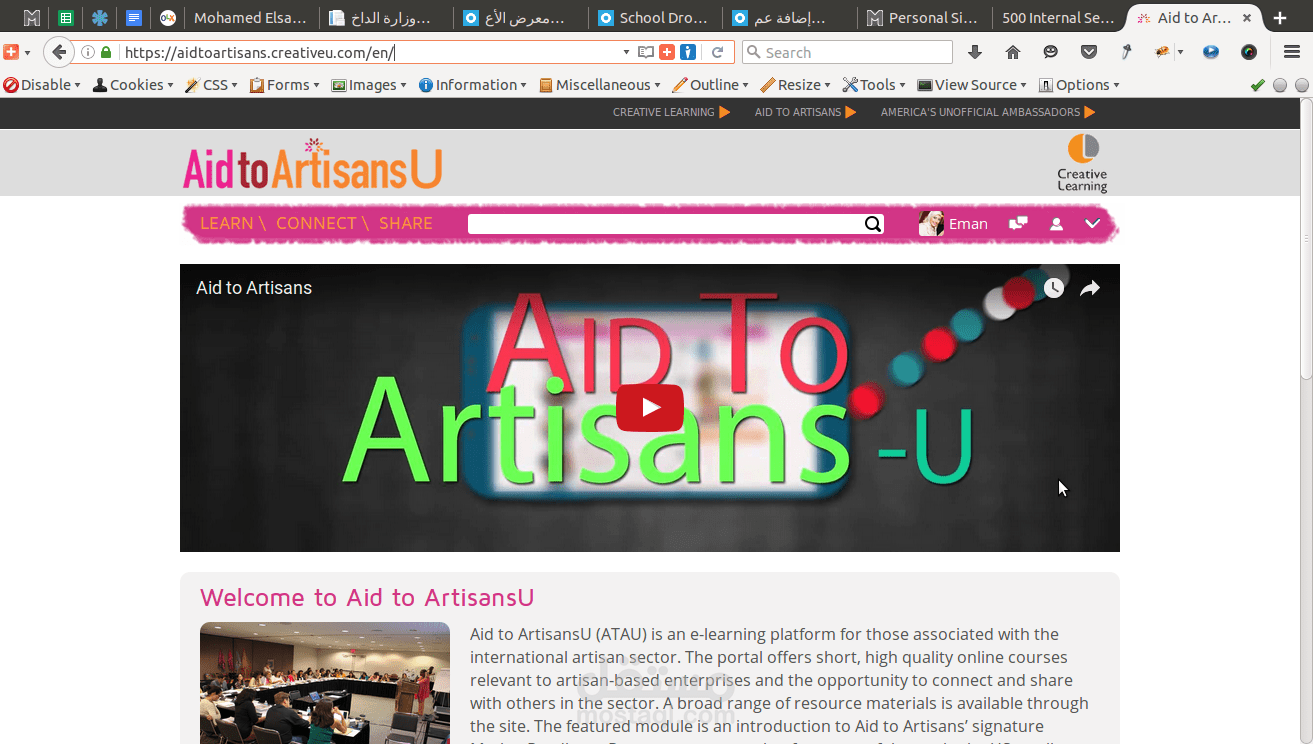Toggle the green checkmark in Web Developer toolbar

[x=1258, y=85]
